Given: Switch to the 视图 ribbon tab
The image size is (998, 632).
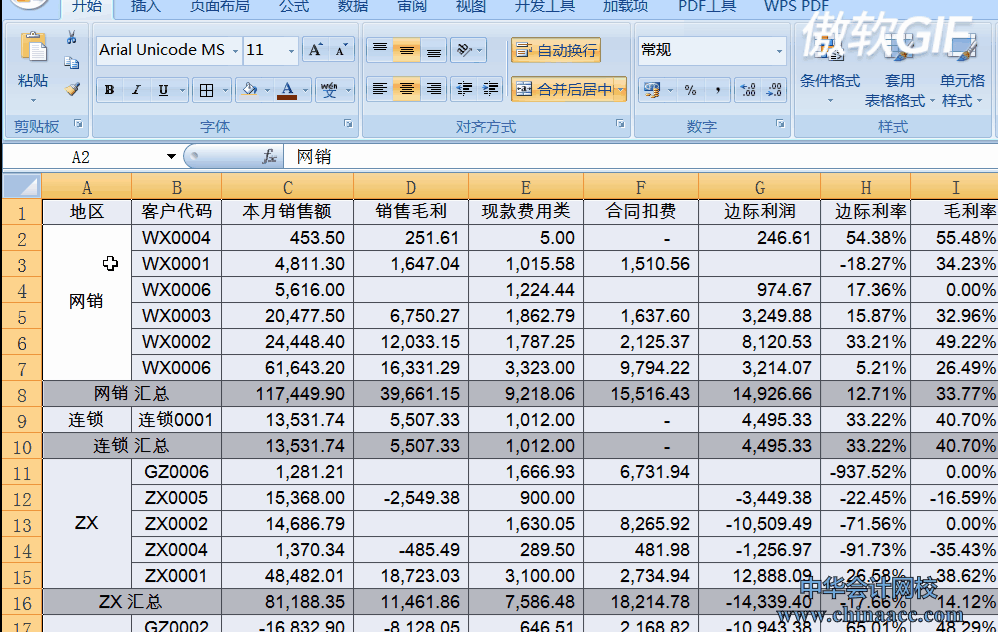Looking at the screenshot, I should [471, 6].
